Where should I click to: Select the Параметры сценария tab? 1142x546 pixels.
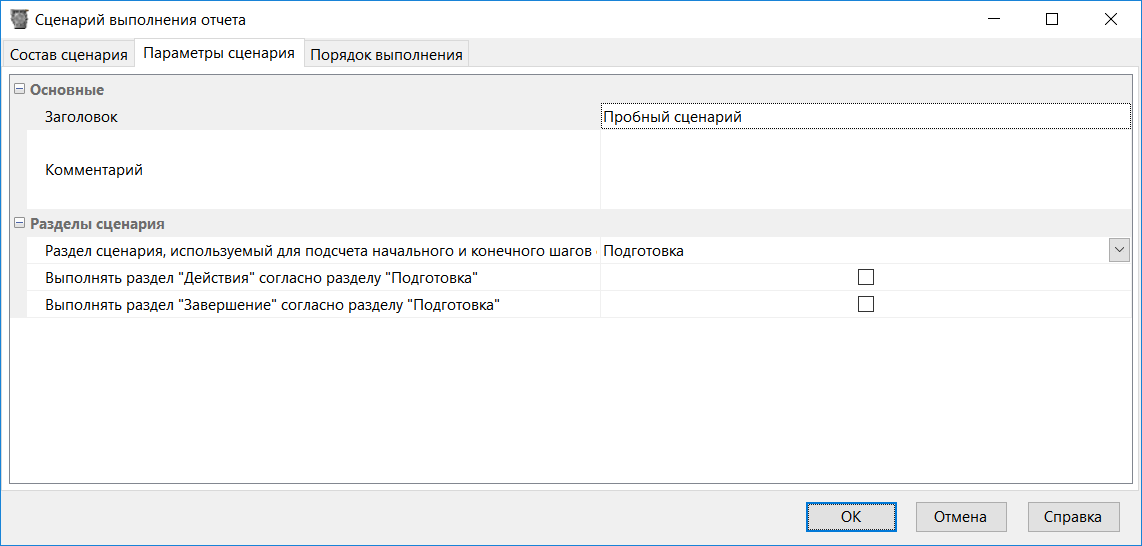219,53
